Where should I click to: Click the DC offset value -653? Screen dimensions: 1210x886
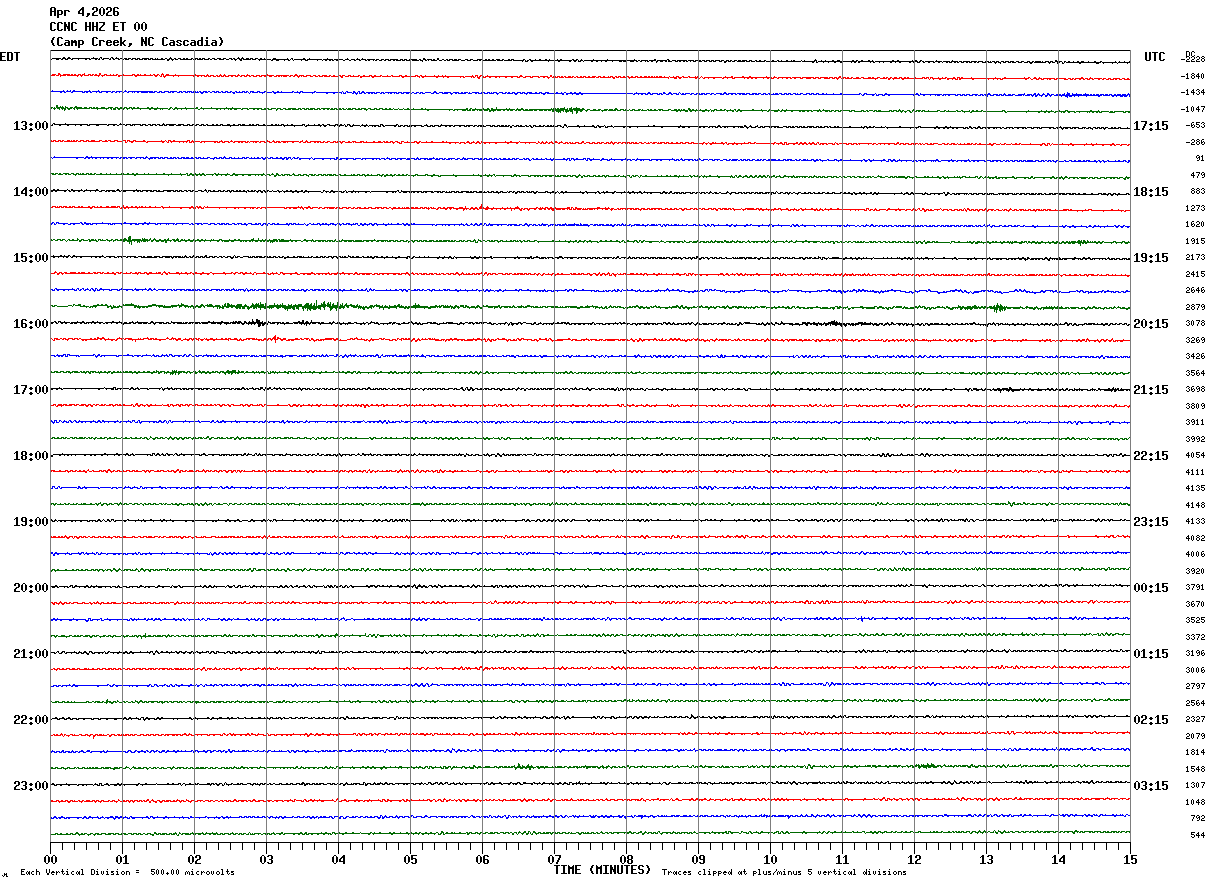(1195, 126)
